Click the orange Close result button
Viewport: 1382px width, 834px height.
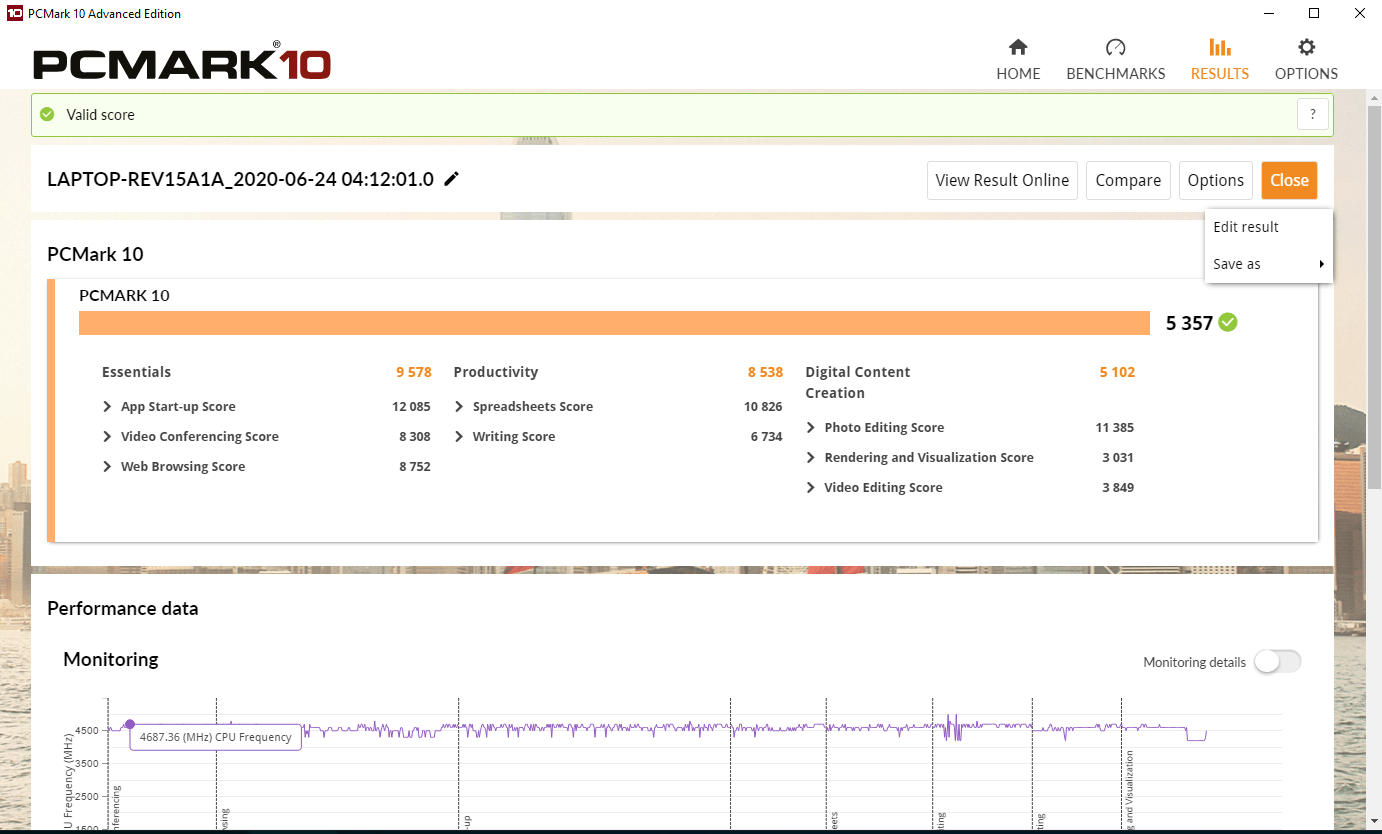[1289, 180]
